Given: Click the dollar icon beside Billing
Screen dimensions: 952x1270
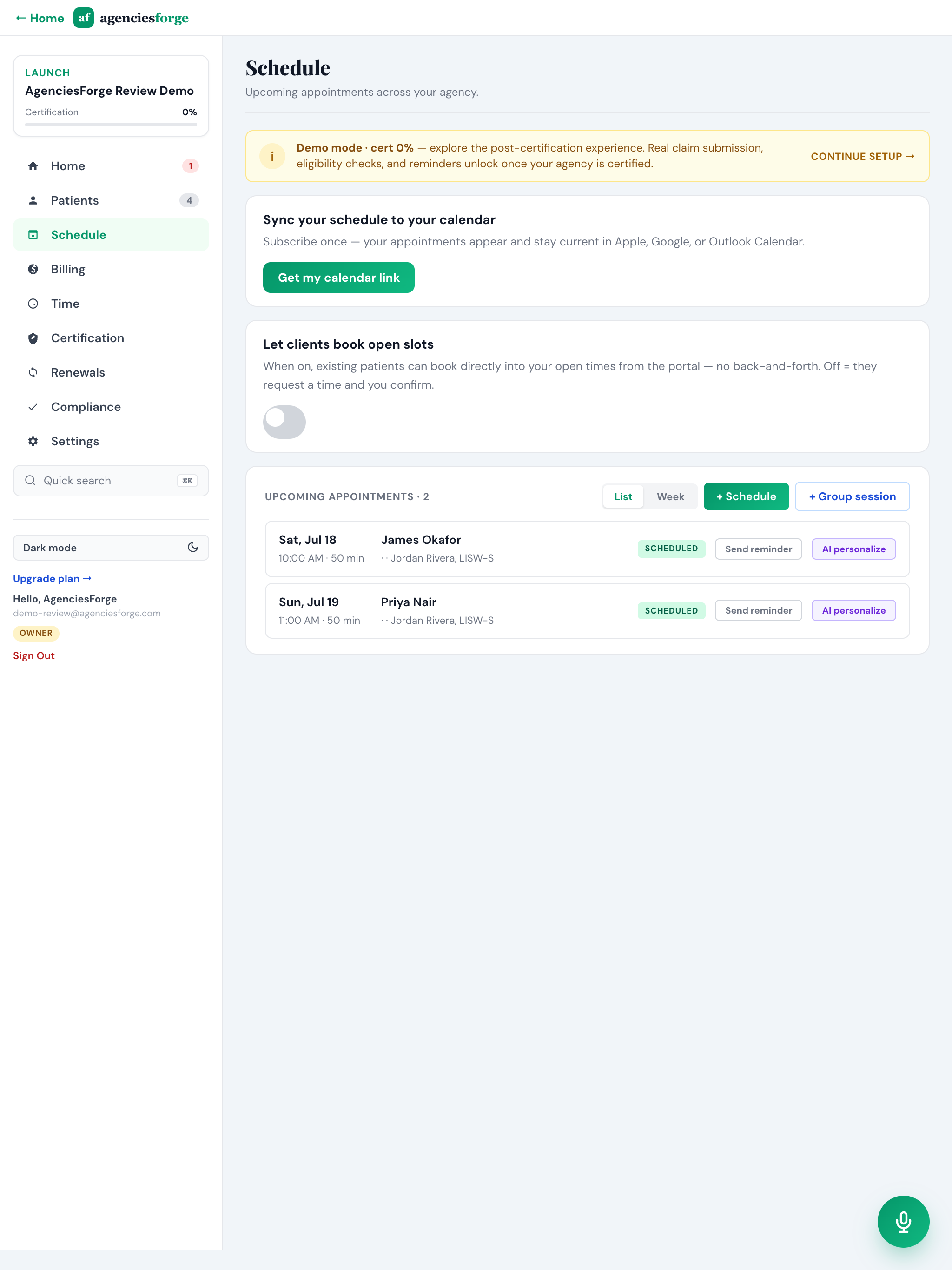Looking at the screenshot, I should coord(33,269).
